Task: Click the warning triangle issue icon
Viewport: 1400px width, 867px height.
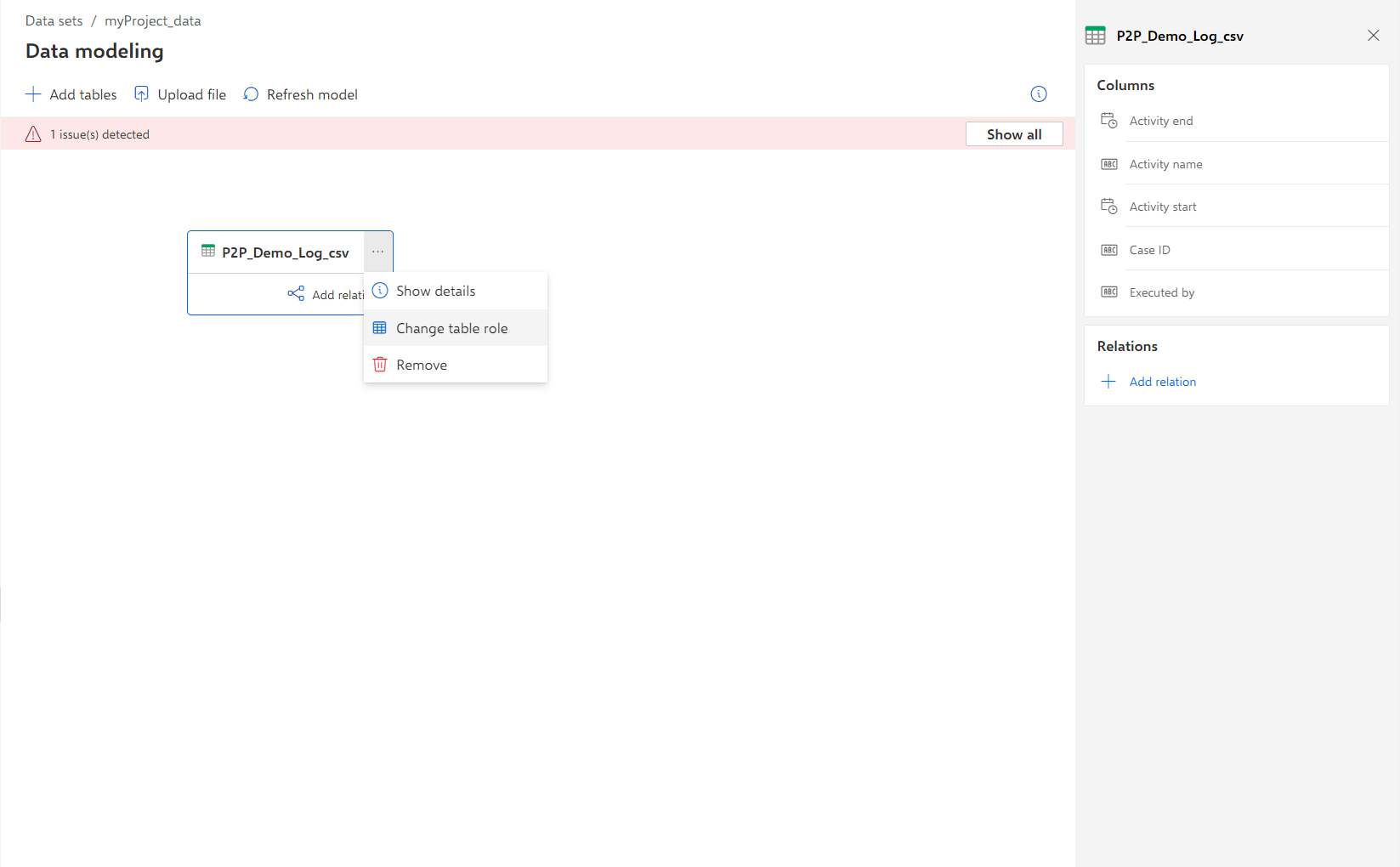Action: click(33, 134)
